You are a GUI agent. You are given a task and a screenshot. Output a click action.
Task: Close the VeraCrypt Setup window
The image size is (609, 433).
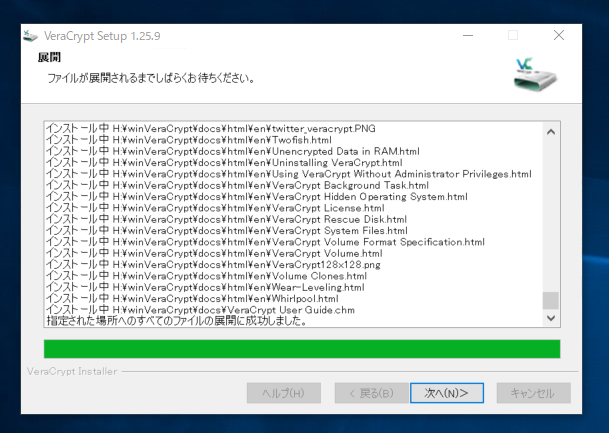(558, 36)
